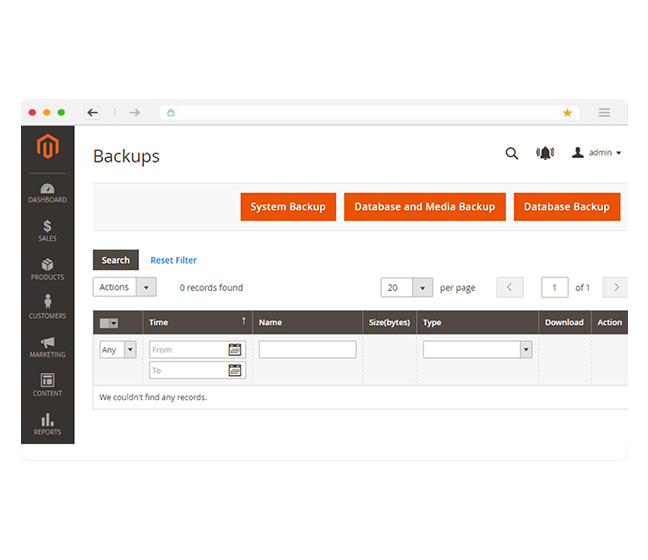Expand the Type filter dropdown

click(477, 350)
